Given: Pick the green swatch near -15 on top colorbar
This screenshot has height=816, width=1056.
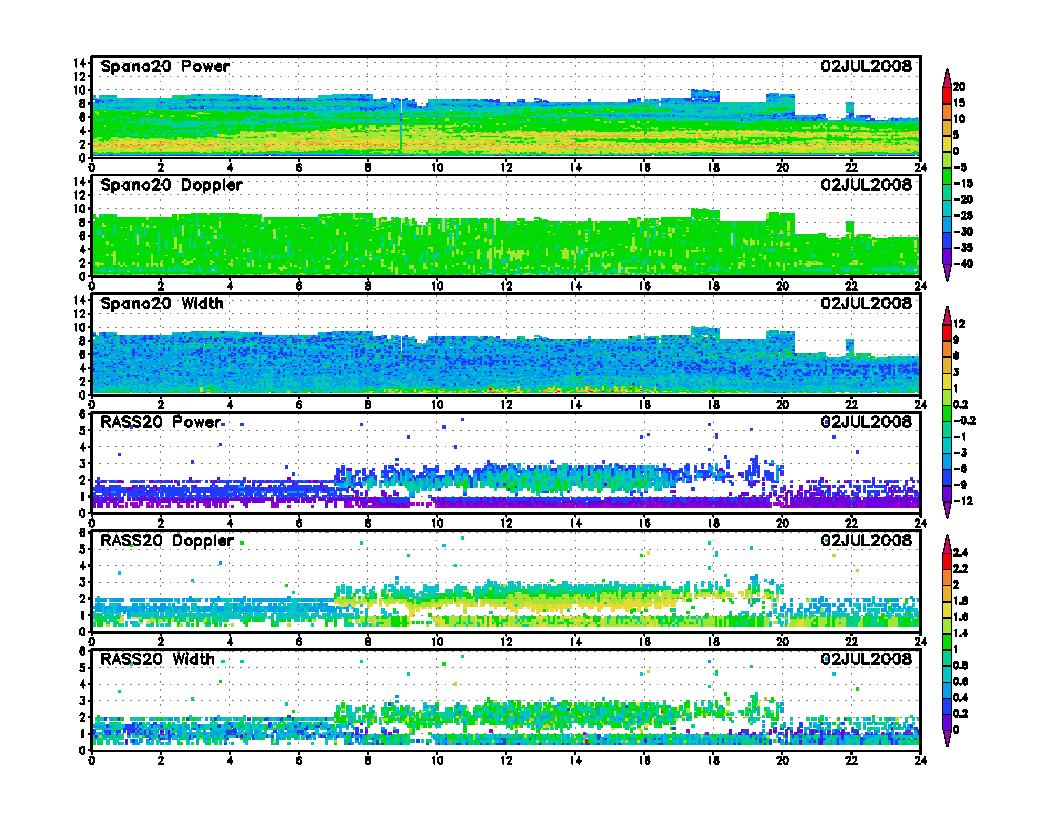Looking at the screenshot, I should 947,176.
